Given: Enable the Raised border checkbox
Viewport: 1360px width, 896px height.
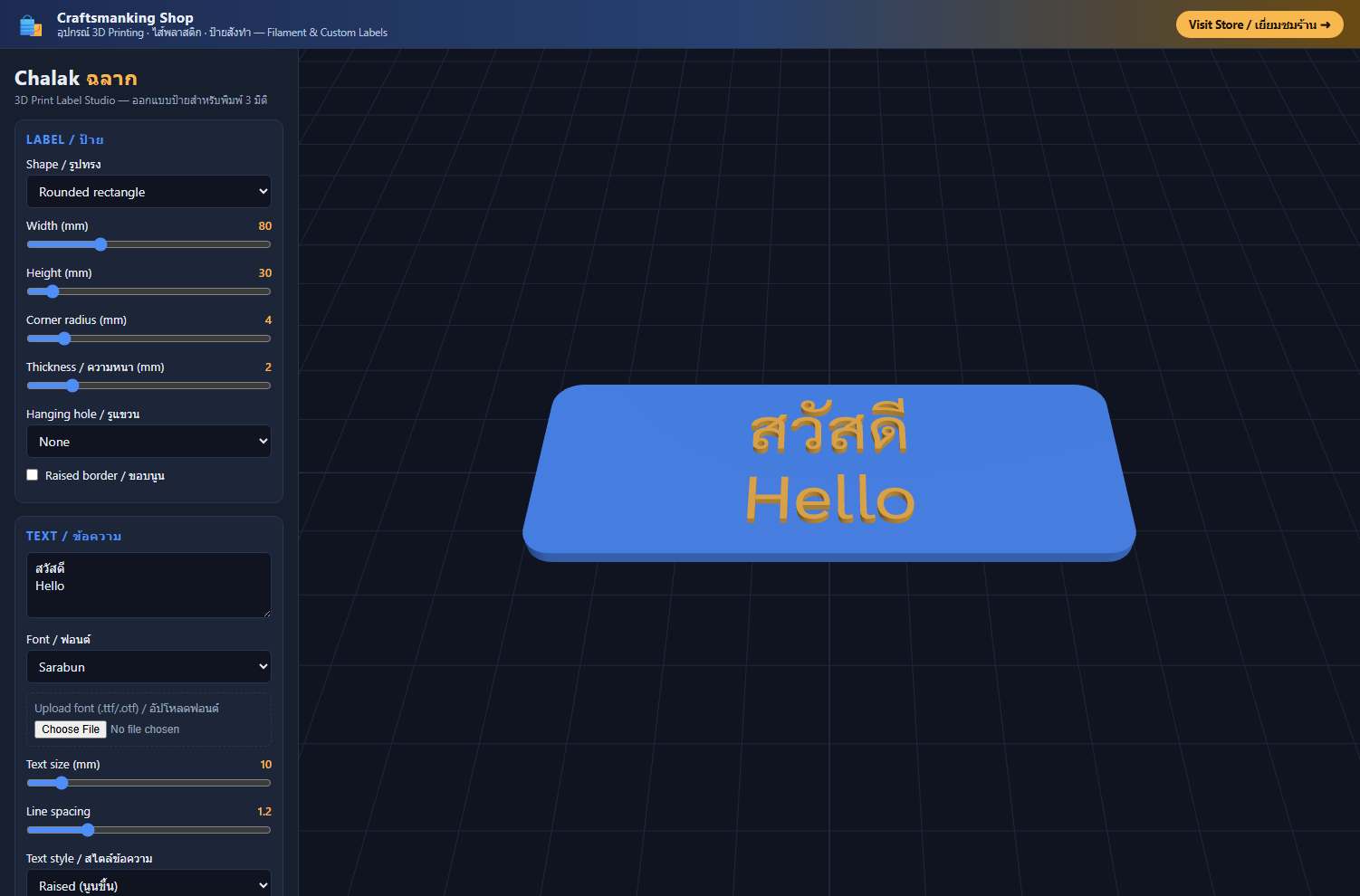Looking at the screenshot, I should 33,475.
